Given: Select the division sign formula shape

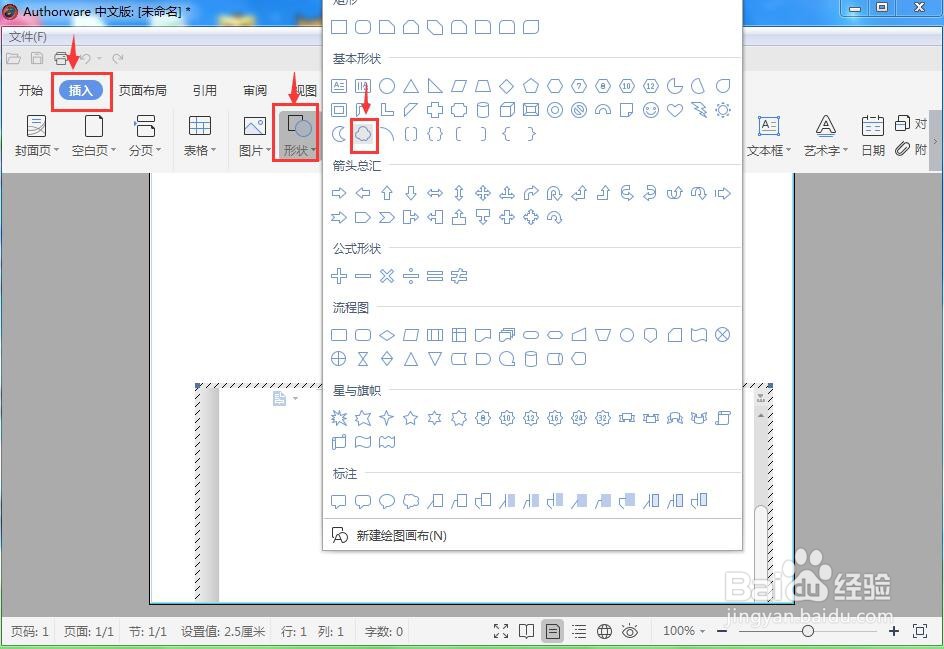Looking at the screenshot, I should click(411, 276).
